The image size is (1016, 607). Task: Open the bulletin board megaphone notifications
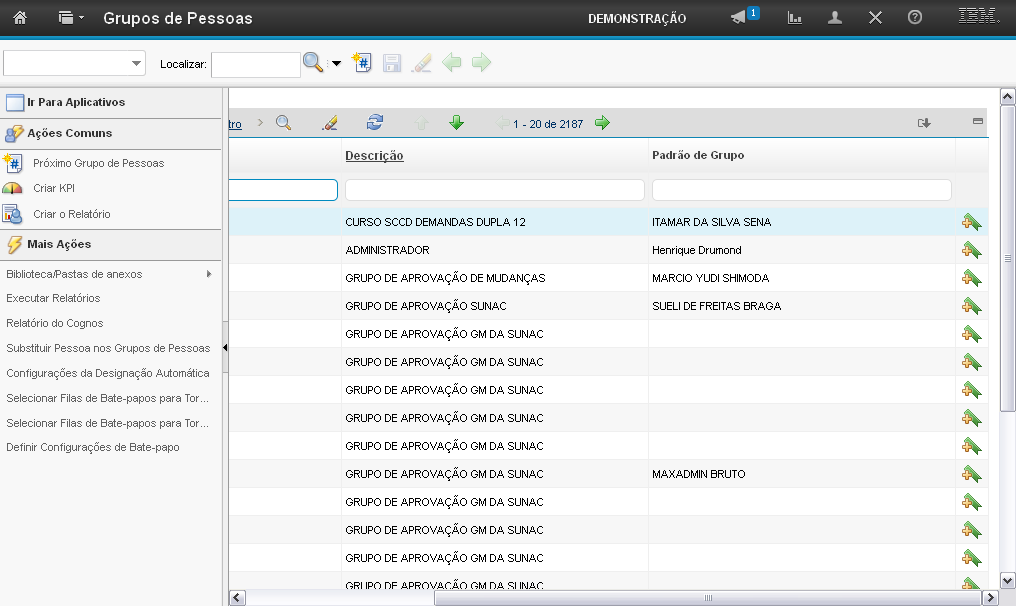click(x=739, y=18)
